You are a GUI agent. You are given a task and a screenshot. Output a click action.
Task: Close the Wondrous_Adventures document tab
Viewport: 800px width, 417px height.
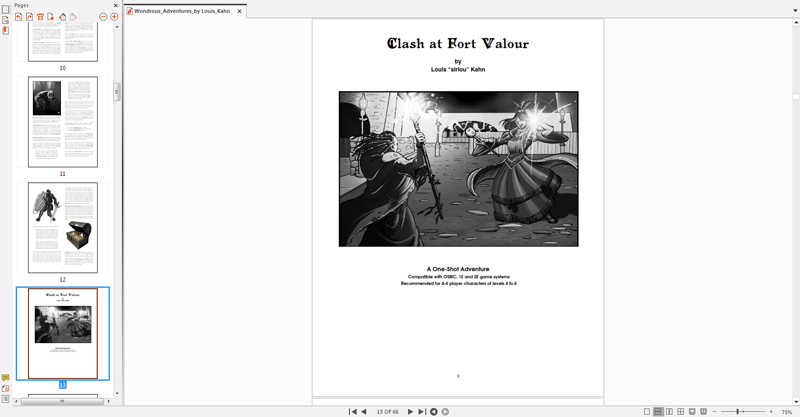click(239, 10)
